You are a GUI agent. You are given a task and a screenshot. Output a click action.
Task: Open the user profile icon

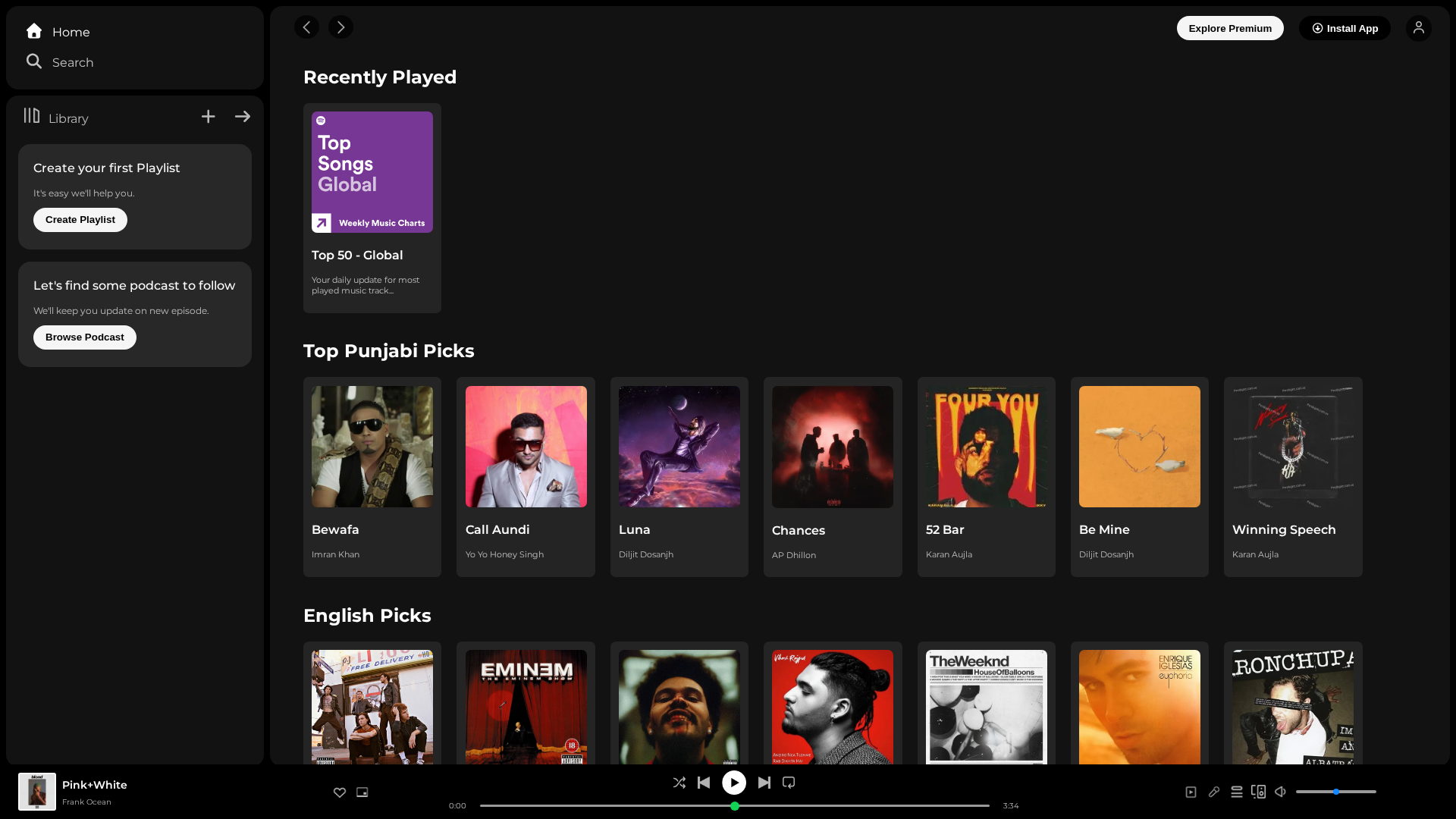pyautogui.click(x=1419, y=28)
